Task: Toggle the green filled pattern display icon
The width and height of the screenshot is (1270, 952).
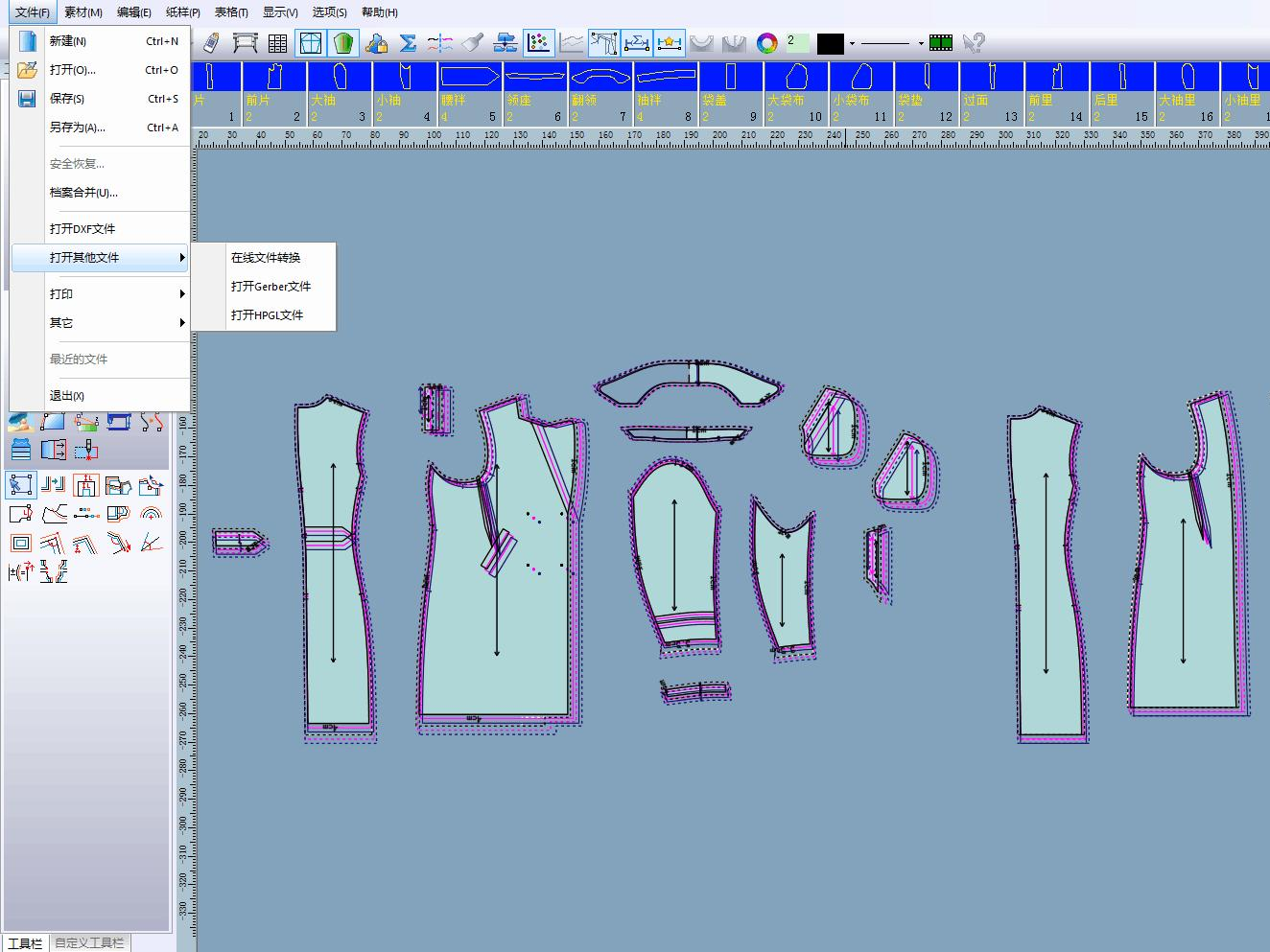Action: [x=343, y=43]
